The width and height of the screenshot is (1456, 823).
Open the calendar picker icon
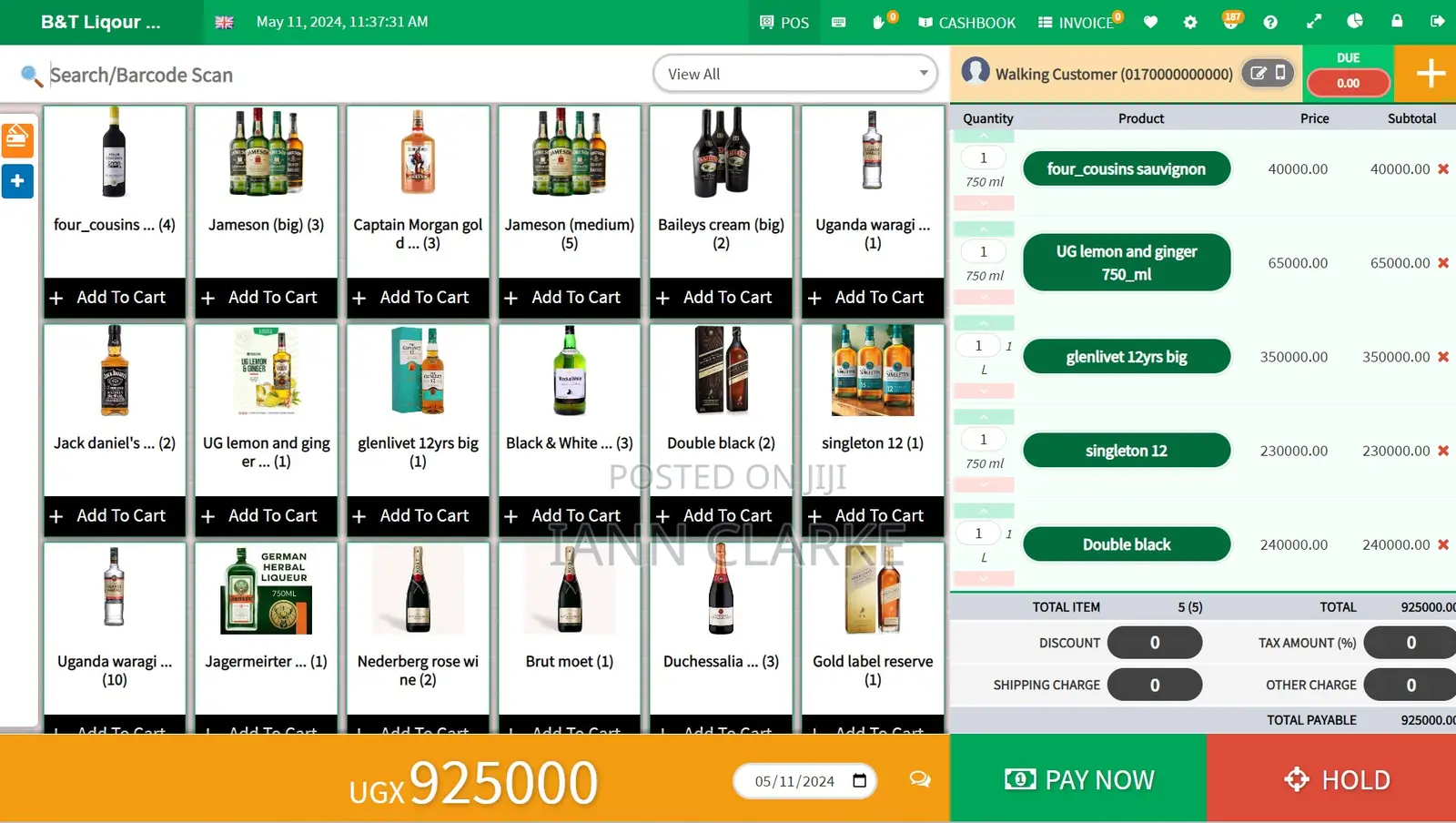tap(859, 780)
